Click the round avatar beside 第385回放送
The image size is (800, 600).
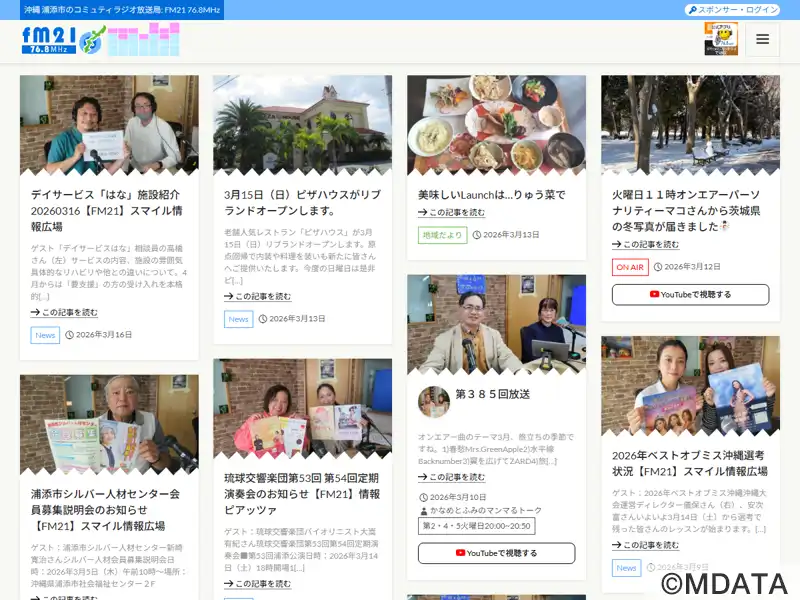tap(434, 402)
